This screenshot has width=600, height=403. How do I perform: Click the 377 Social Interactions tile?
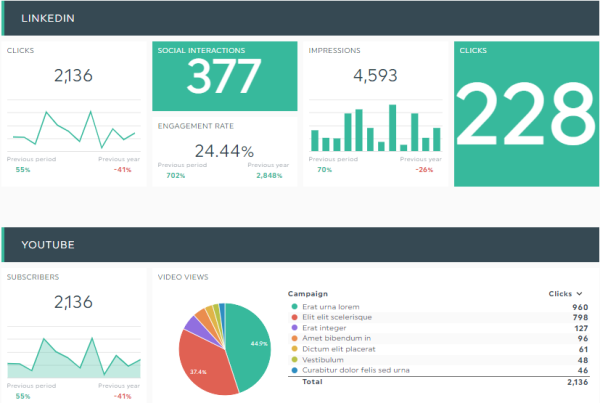coord(225,76)
